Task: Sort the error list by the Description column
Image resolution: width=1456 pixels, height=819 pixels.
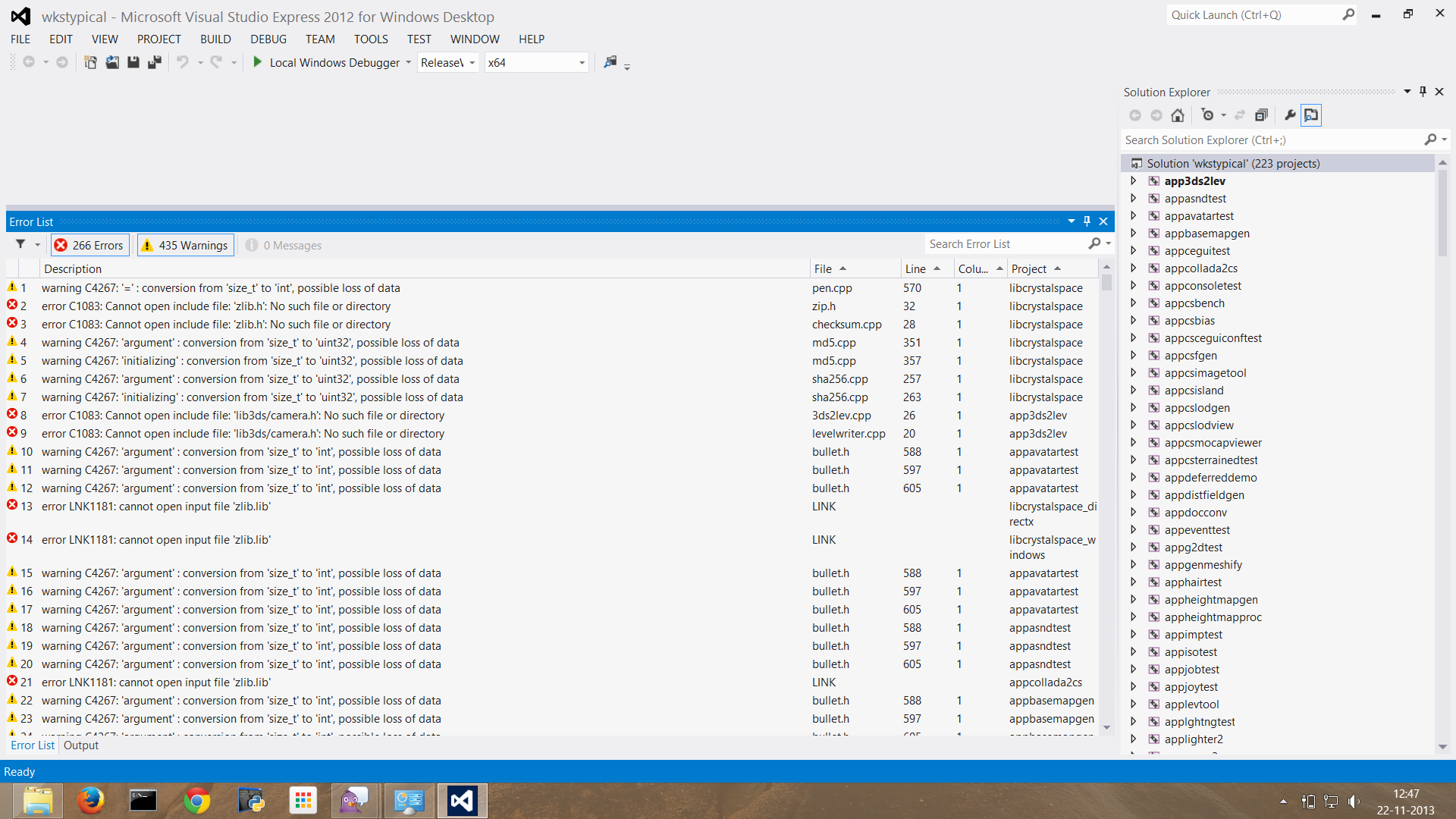Action: (425, 268)
